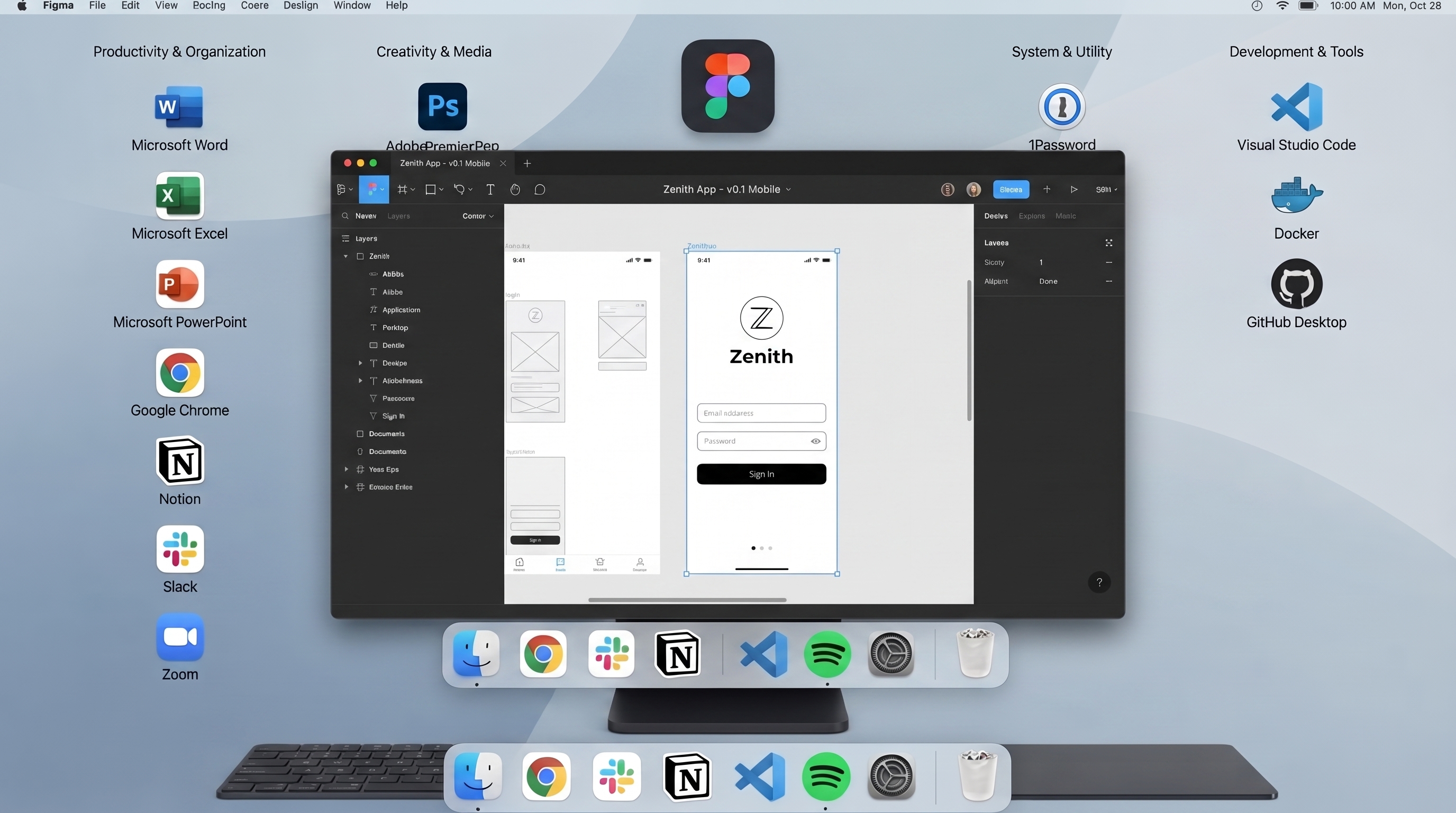Open the Photoshop desktop icon
Viewport: 1456px width, 813px height.
click(x=442, y=106)
